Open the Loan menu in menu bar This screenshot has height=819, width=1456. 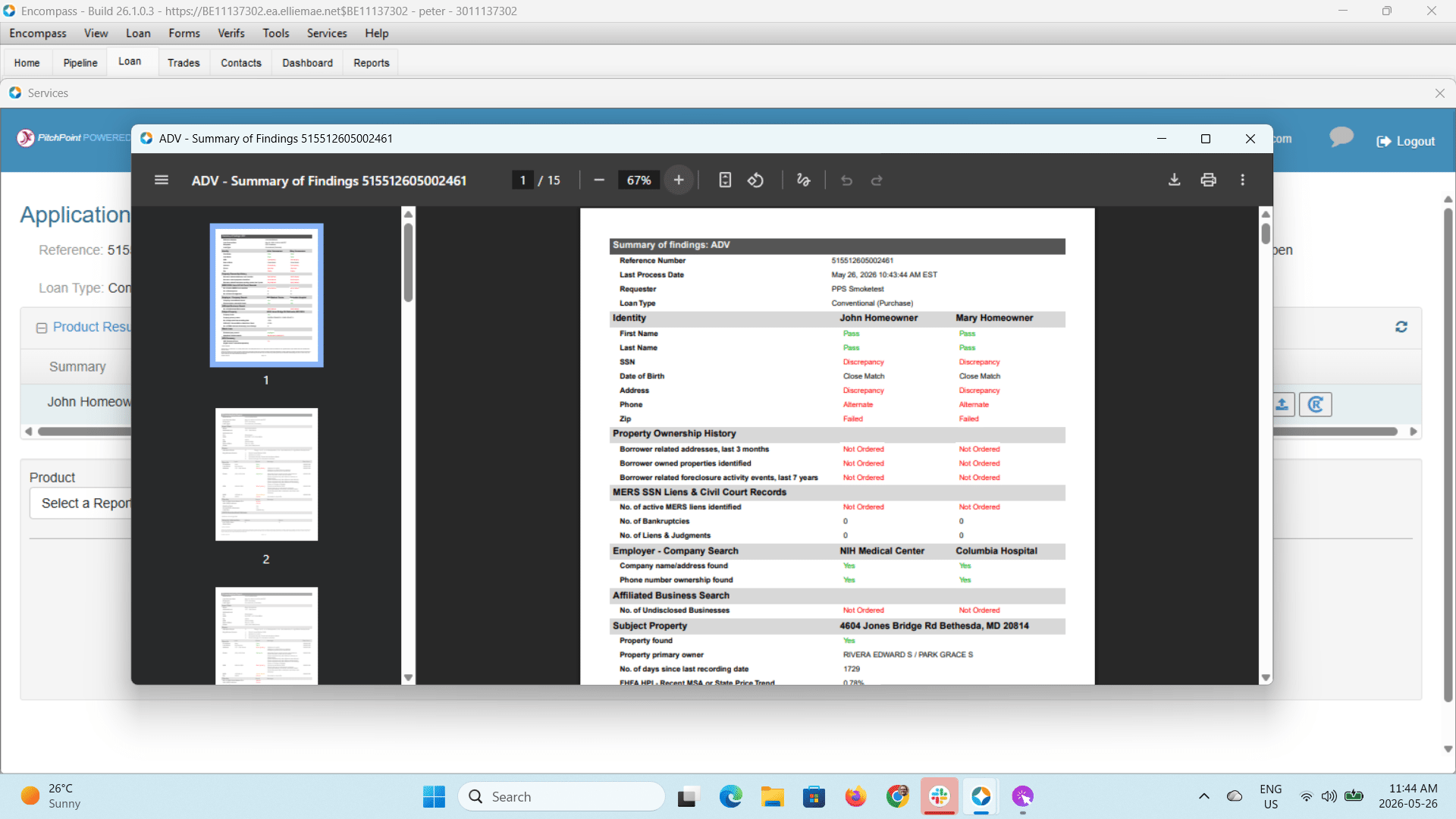click(x=138, y=33)
